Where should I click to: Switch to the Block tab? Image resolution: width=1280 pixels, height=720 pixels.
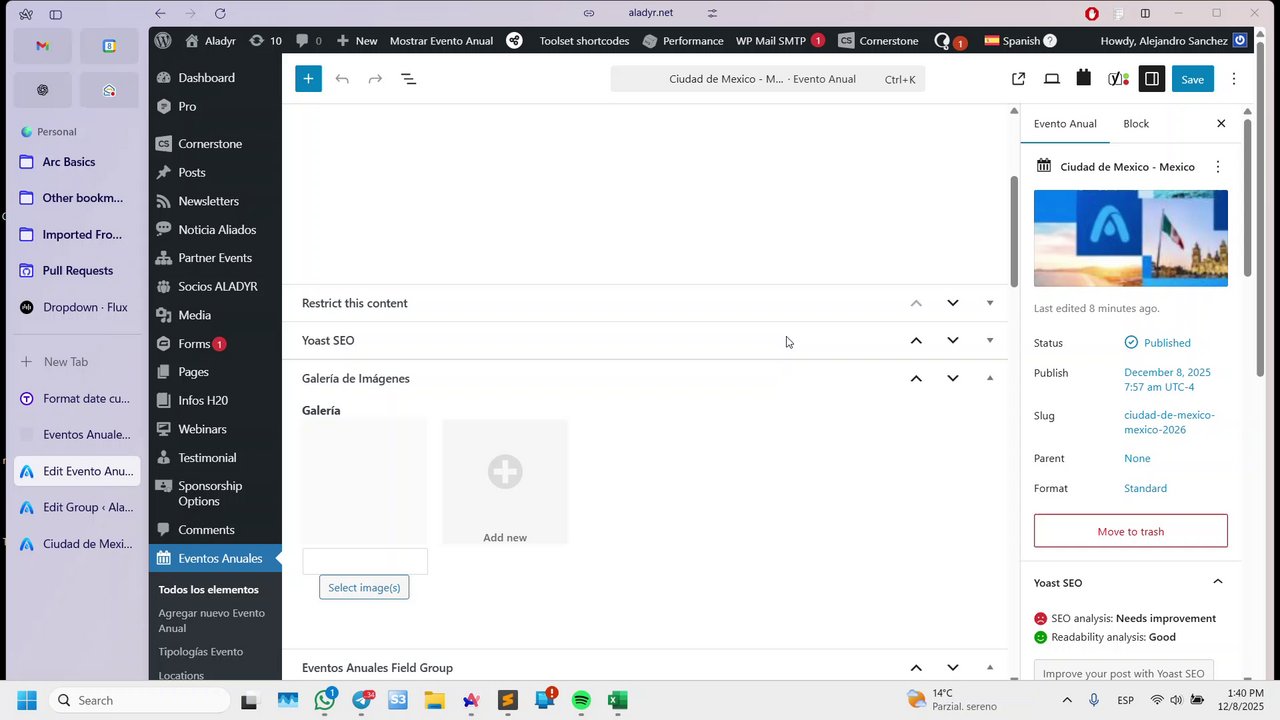coord(1136,123)
